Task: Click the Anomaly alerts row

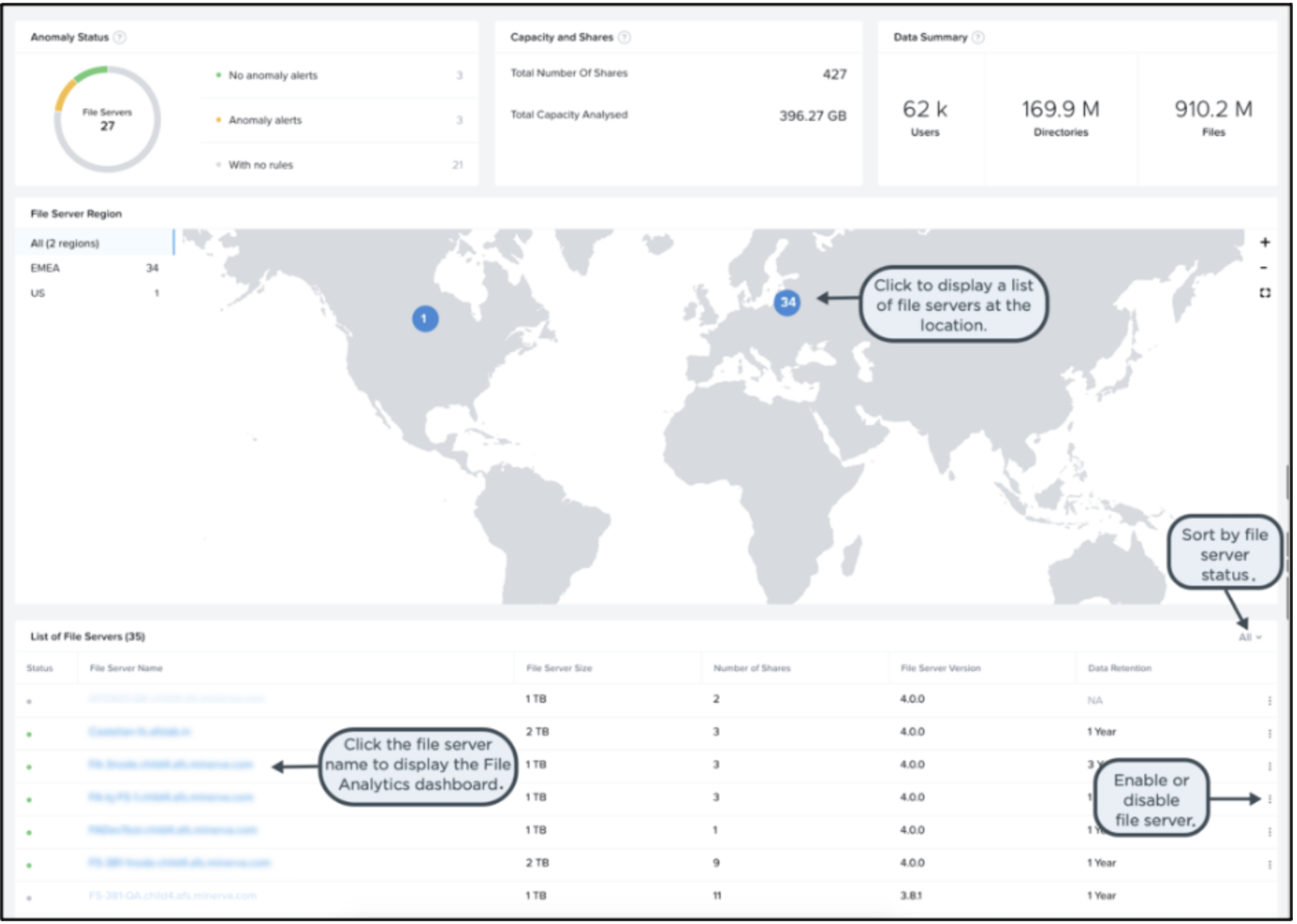Action: 340,120
